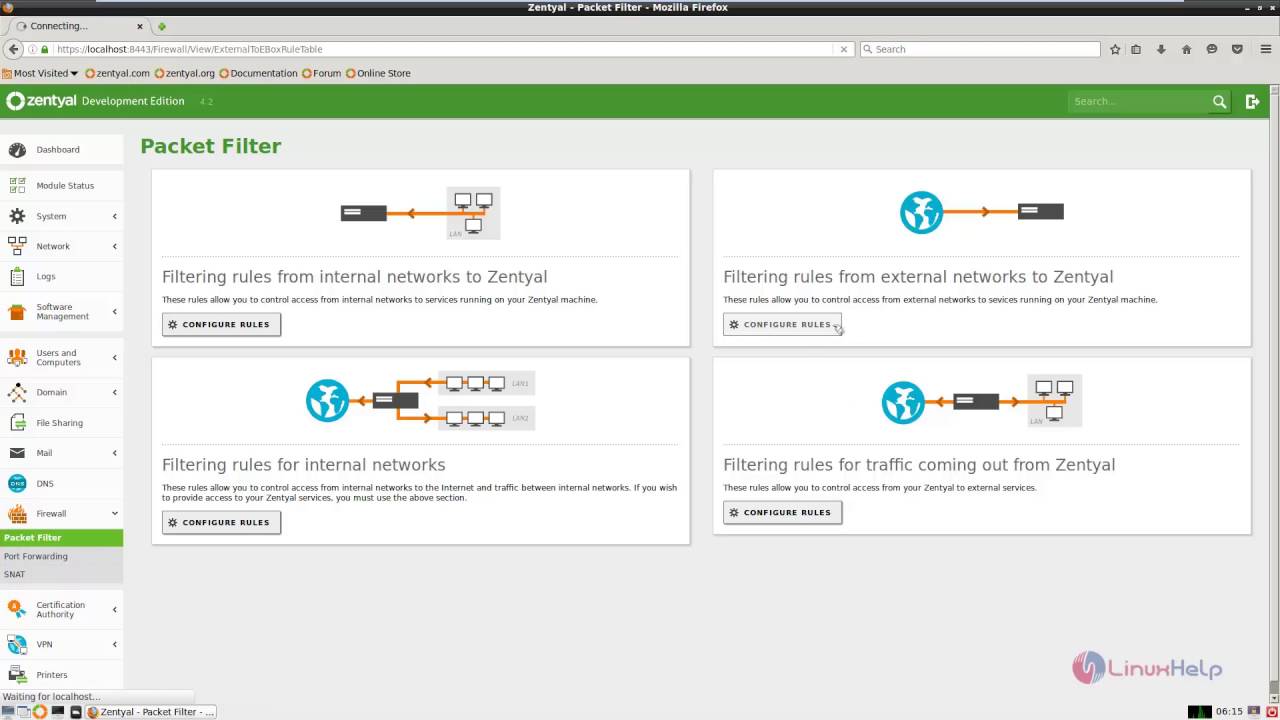Configure rules for internal networks to Zentyal

click(x=221, y=325)
